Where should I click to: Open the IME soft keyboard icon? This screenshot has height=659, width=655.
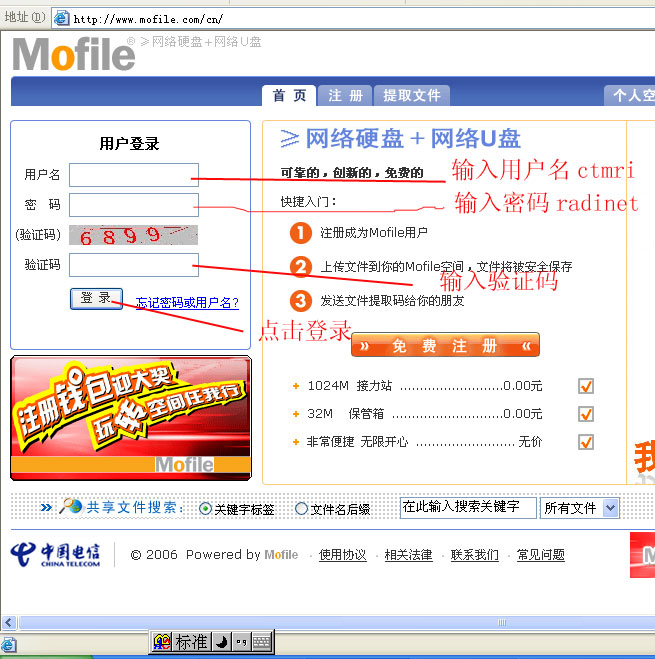click(x=261, y=642)
